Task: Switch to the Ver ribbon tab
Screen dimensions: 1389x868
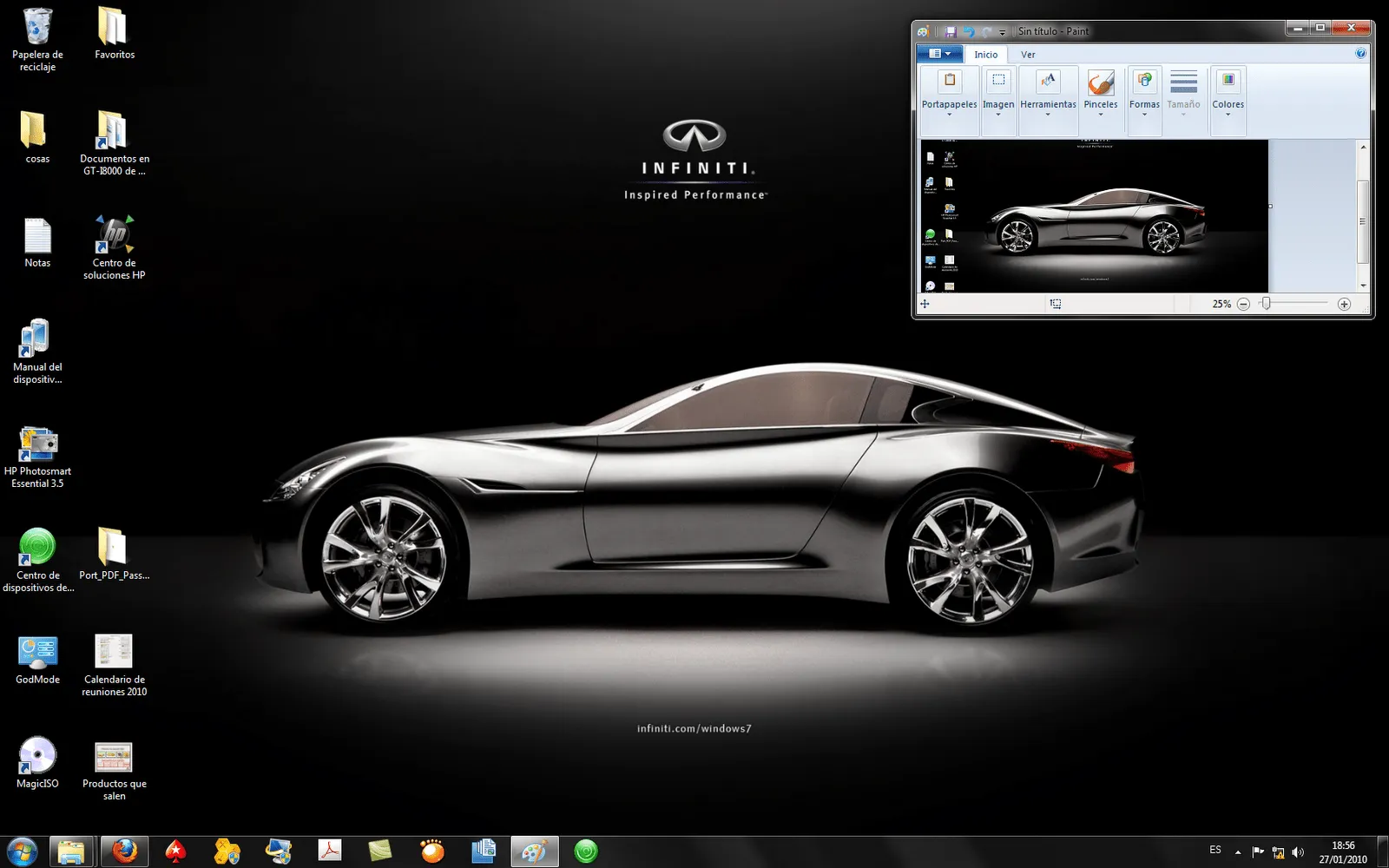Action: [x=1028, y=55]
